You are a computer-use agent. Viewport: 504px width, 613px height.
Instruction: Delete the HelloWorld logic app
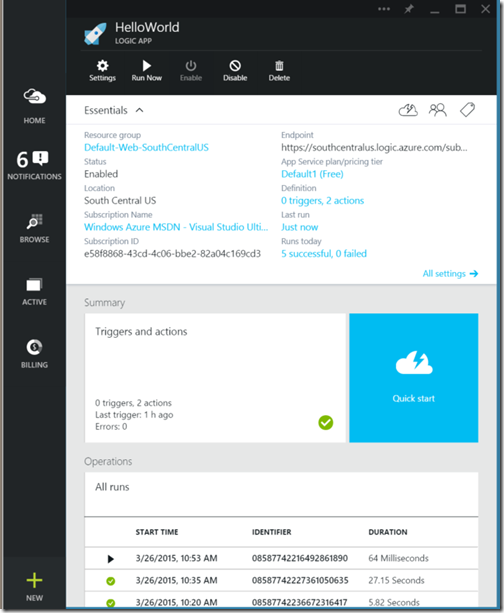click(x=279, y=71)
